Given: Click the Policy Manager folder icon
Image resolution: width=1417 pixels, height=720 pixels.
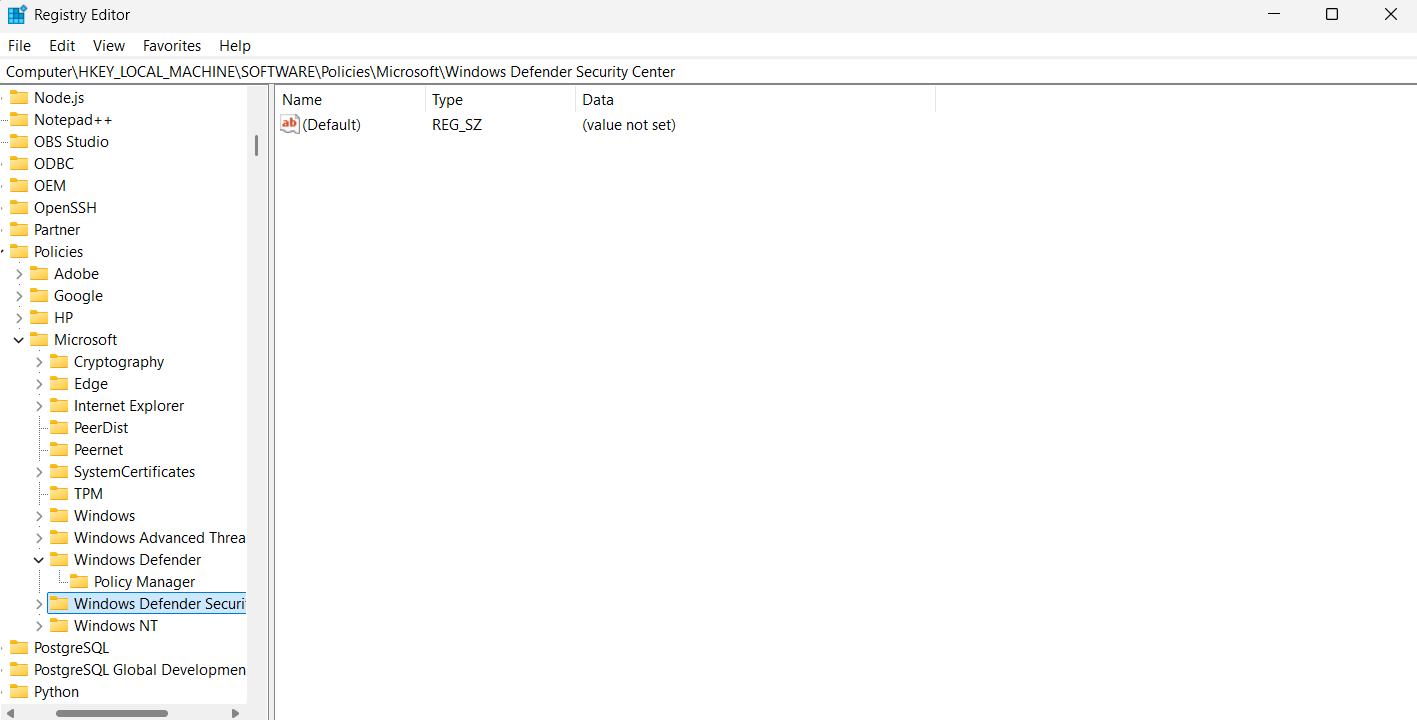Looking at the screenshot, I should (79, 581).
